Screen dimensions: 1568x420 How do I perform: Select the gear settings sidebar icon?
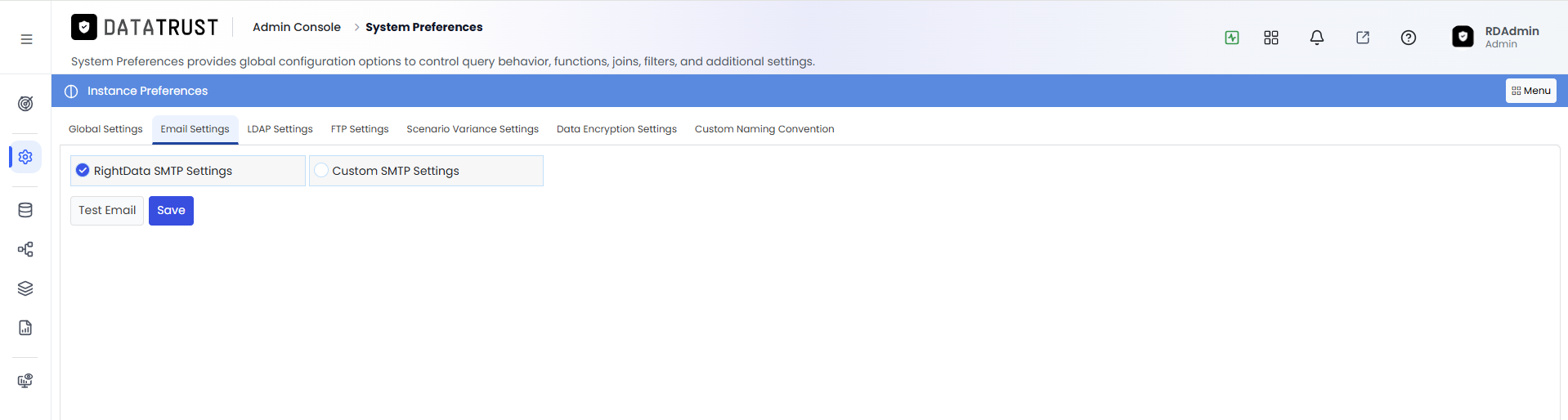click(x=25, y=157)
